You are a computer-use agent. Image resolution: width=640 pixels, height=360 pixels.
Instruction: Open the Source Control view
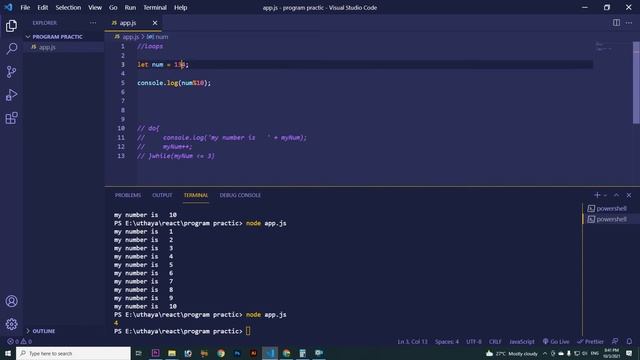tap(11, 72)
